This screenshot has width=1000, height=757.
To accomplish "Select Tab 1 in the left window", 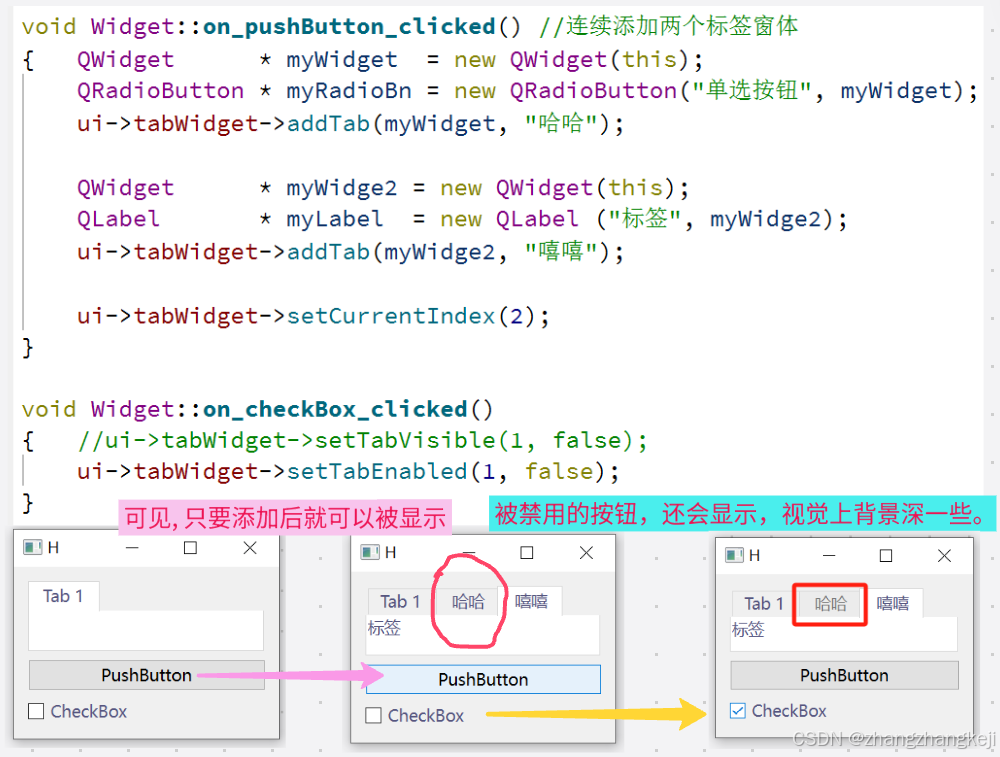I will [x=63, y=596].
